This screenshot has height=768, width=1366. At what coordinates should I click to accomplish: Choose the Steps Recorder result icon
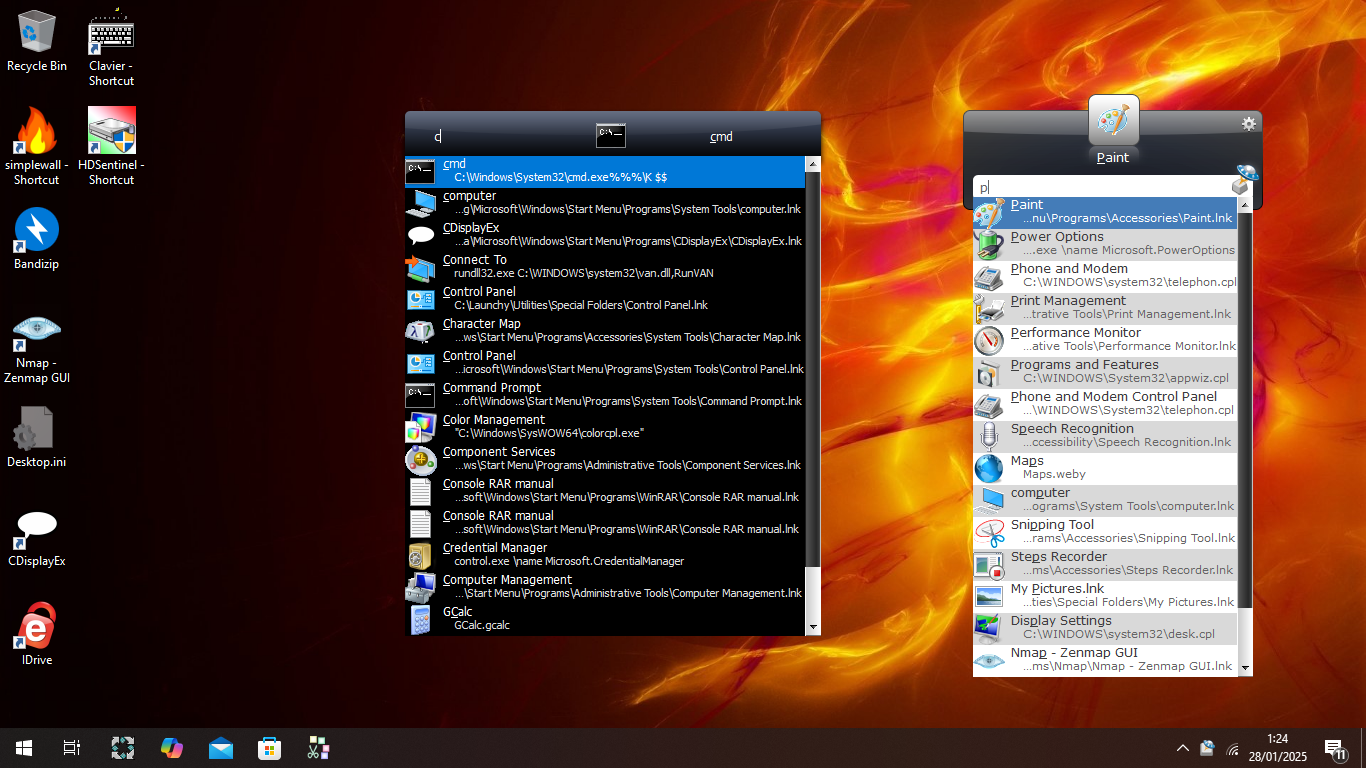coord(989,564)
